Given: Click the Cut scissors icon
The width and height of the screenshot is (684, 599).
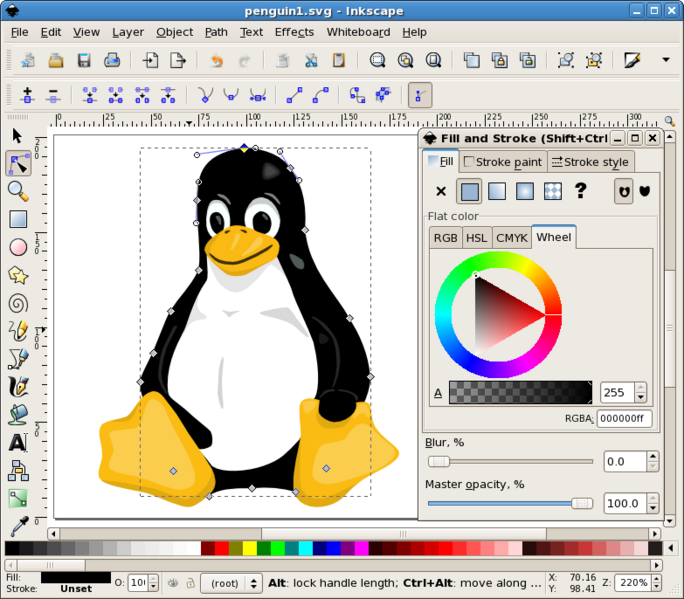Looking at the screenshot, I should point(311,60).
